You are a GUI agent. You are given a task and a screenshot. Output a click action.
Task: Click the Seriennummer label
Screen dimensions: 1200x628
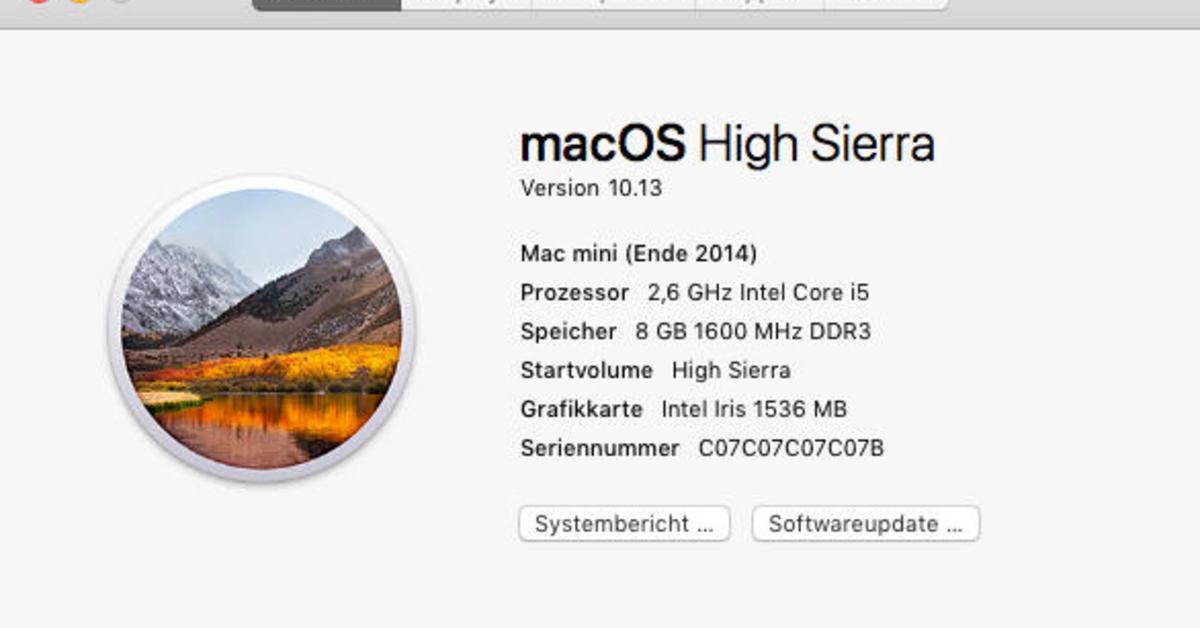click(600, 448)
